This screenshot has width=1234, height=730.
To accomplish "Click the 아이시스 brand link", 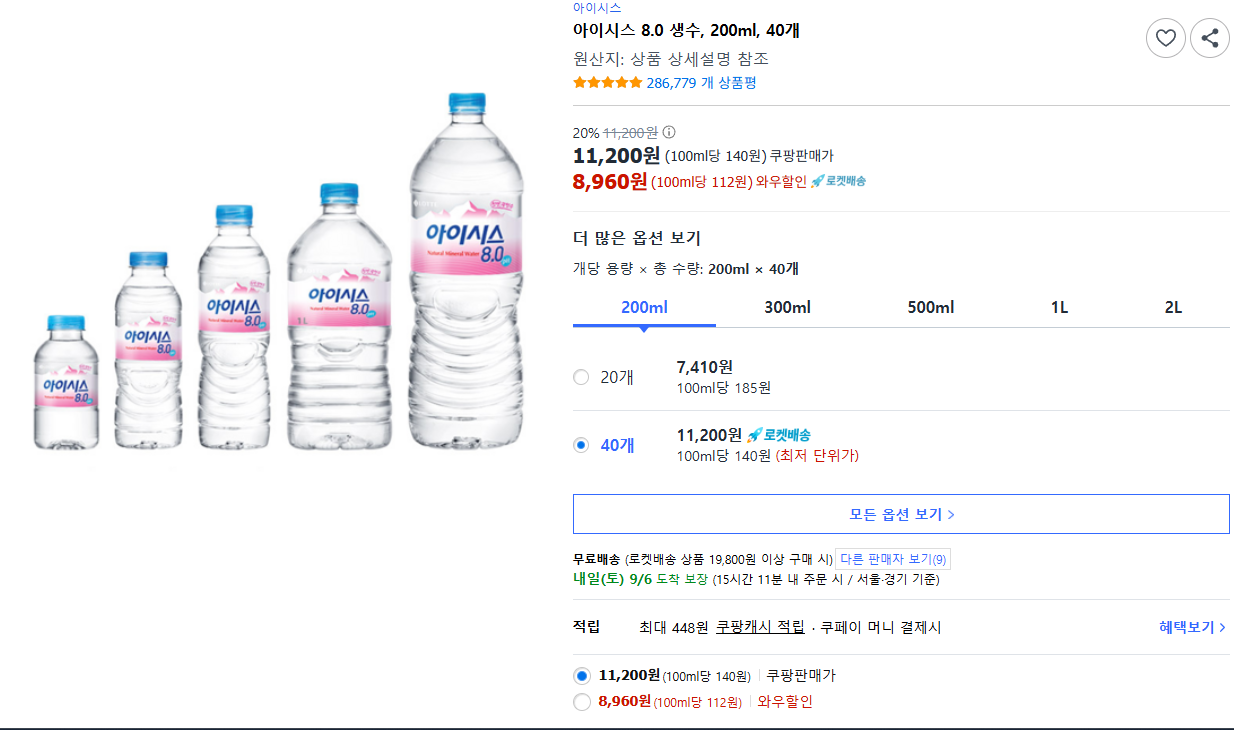I will (x=597, y=8).
